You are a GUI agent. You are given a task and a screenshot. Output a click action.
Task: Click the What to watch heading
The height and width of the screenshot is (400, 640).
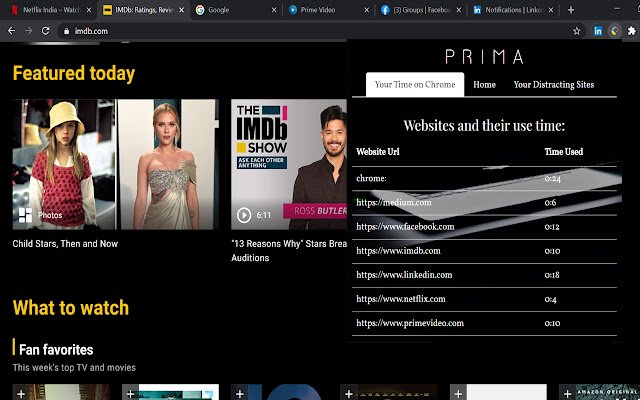click(71, 308)
